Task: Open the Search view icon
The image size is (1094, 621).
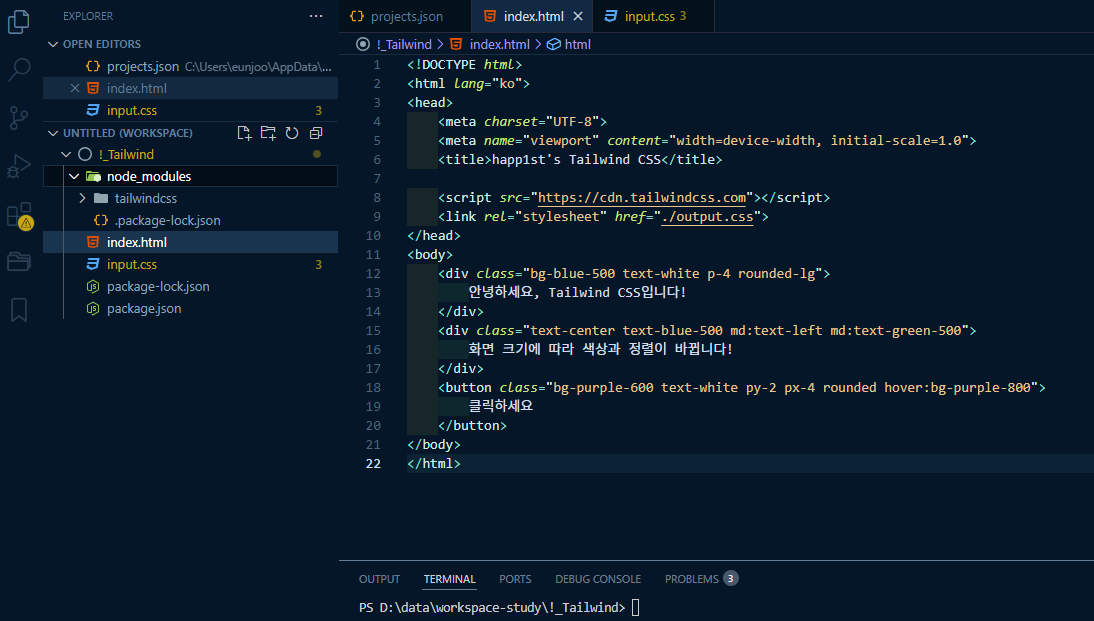Action: (19, 69)
